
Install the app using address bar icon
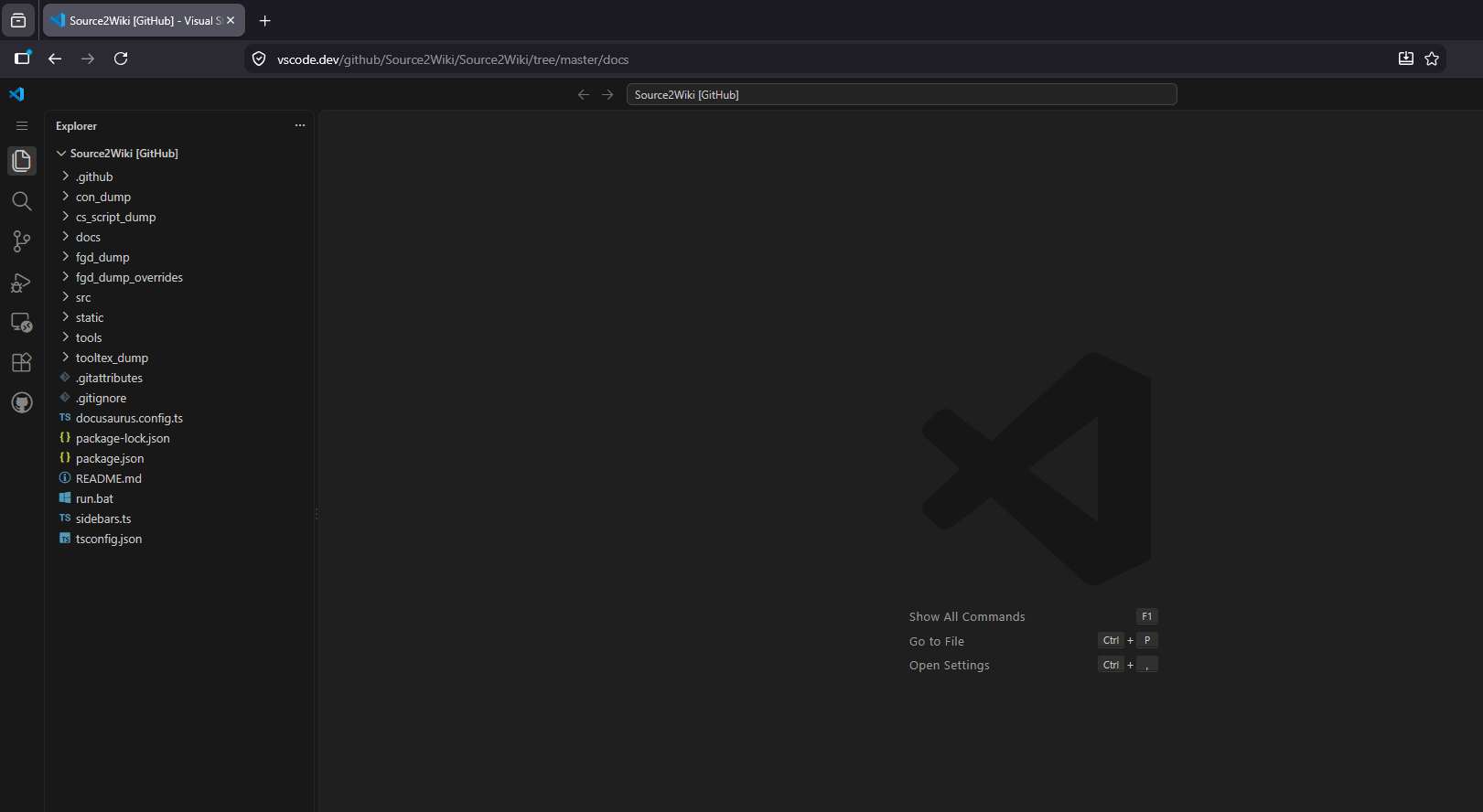click(x=1406, y=59)
